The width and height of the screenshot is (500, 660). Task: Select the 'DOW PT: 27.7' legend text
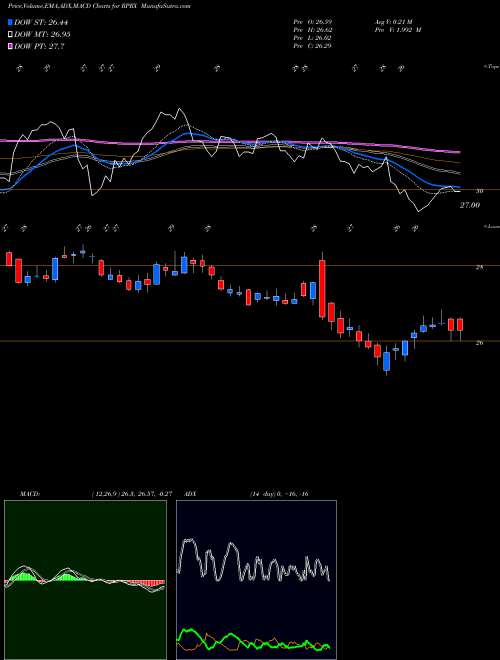[39, 46]
